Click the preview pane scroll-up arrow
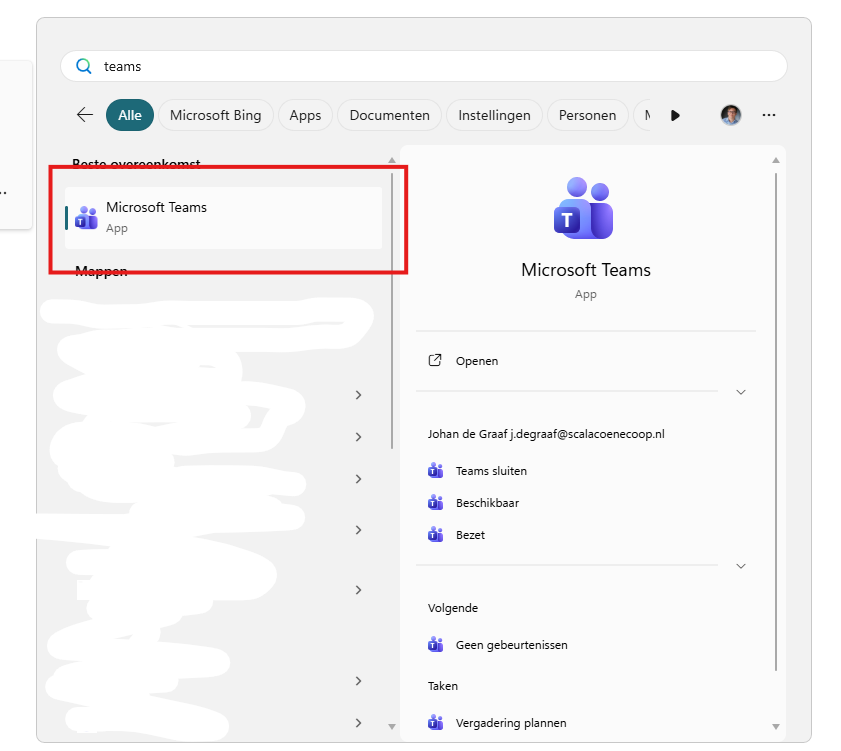This screenshot has width=841, height=751. pos(776,160)
